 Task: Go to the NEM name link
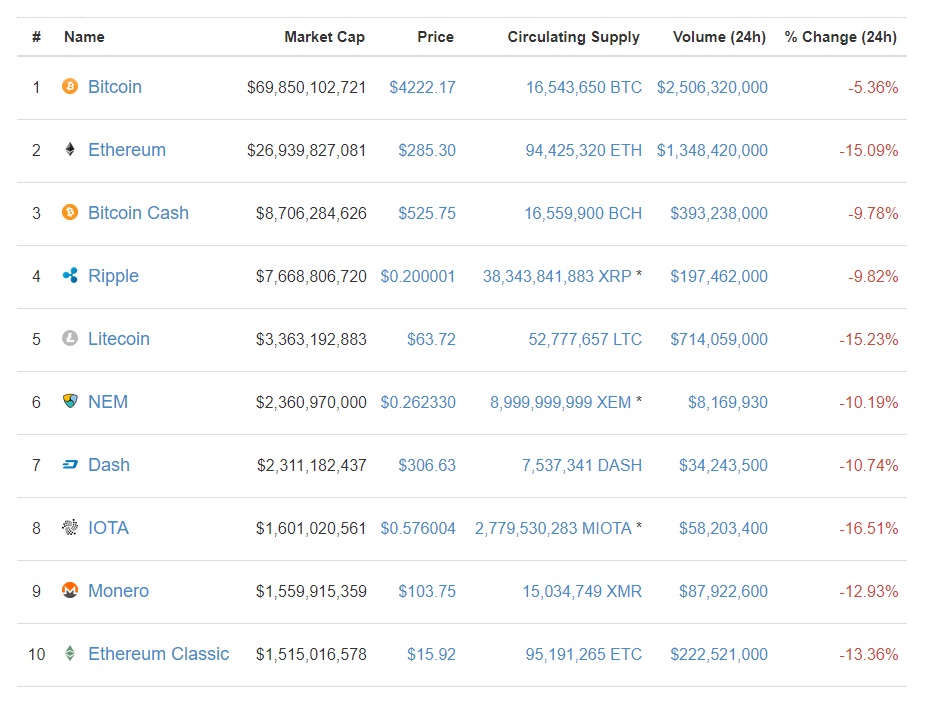point(108,402)
